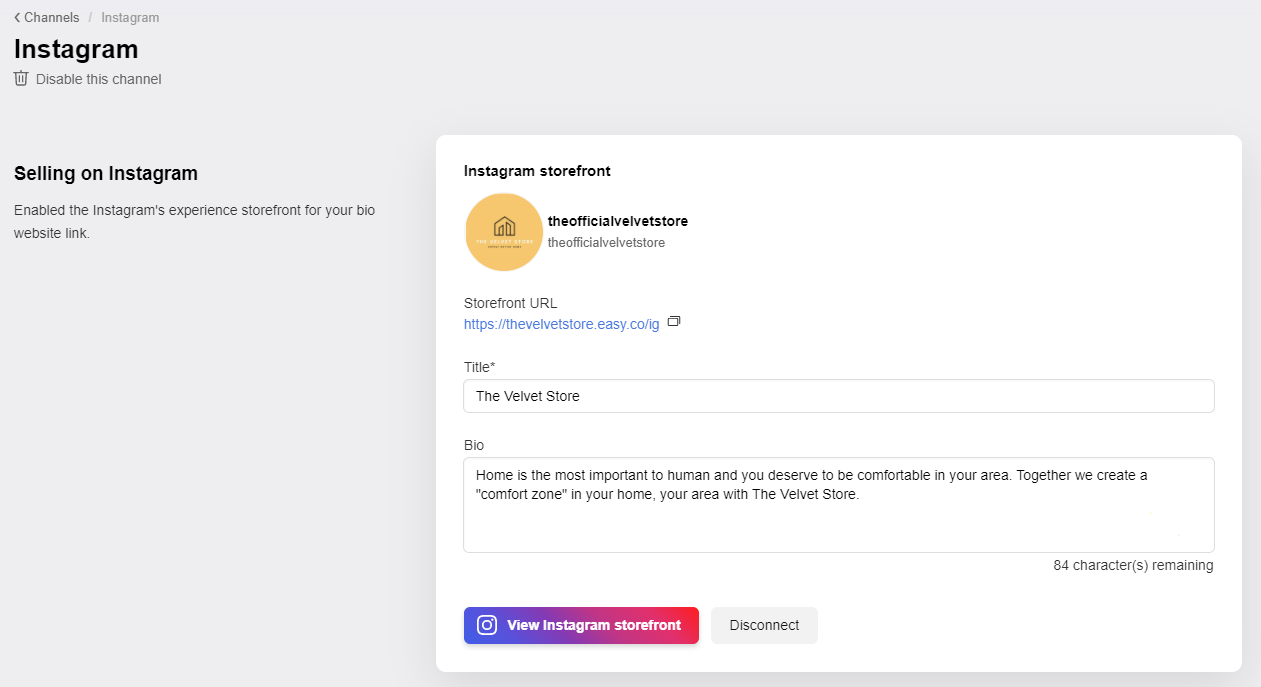Click the Selling on Instagram heading
The height and width of the screenshot is (687, 1261).
106,174
